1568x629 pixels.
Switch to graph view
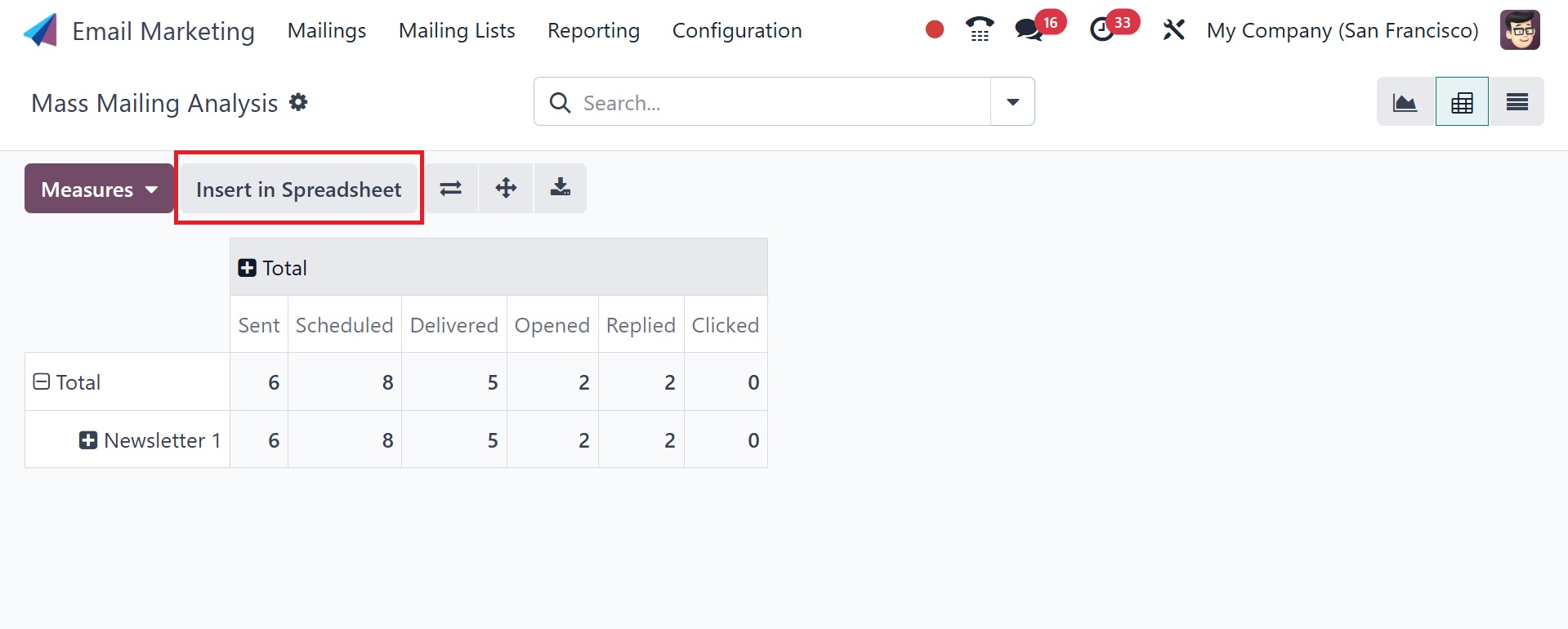1405,102
